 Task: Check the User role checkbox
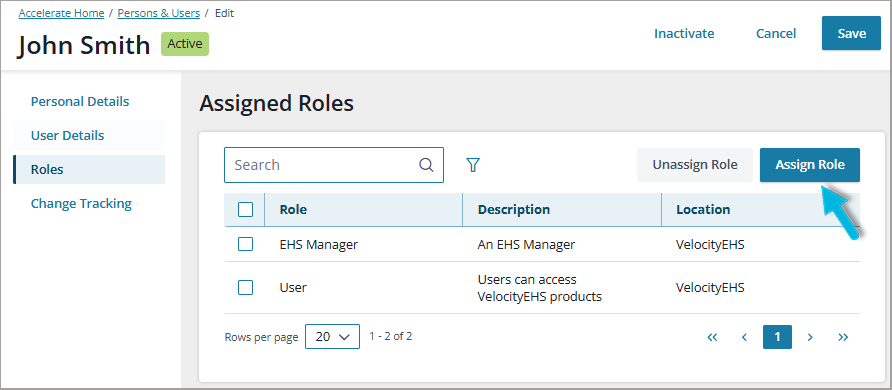click(x=245, y=288)
